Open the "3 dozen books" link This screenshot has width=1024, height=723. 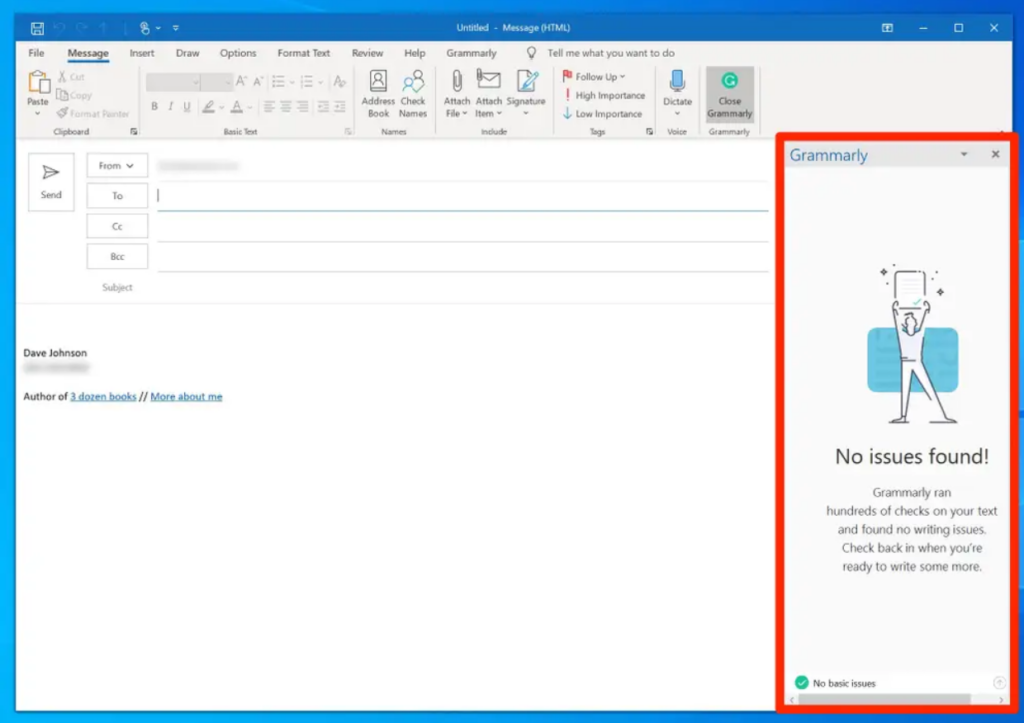[x=103, y=396]
